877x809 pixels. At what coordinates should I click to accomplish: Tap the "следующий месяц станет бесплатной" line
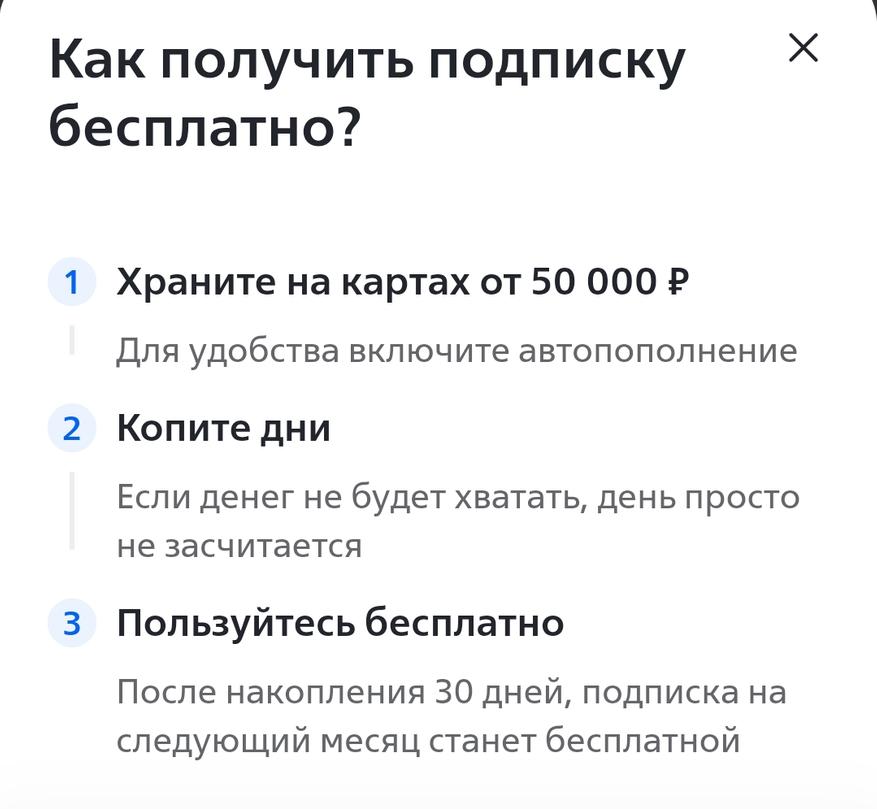[x=428, y=741]
